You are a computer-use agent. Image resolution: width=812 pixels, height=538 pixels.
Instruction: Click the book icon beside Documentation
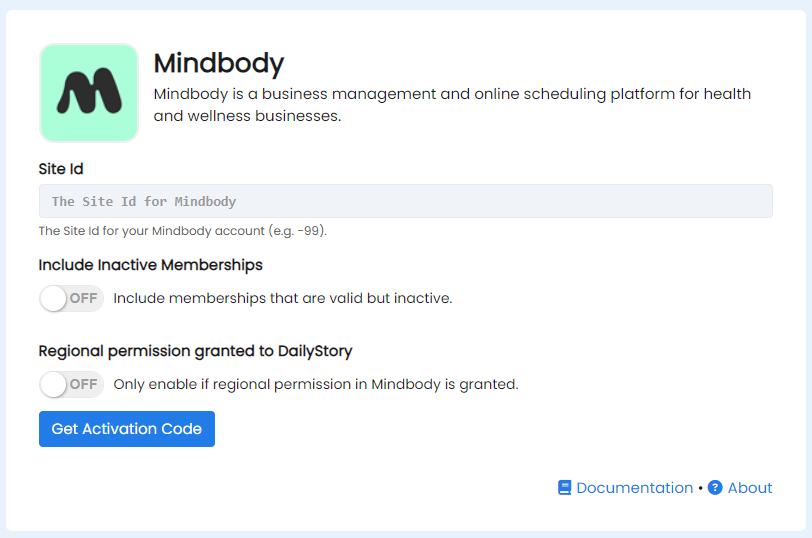coord(564,488)
